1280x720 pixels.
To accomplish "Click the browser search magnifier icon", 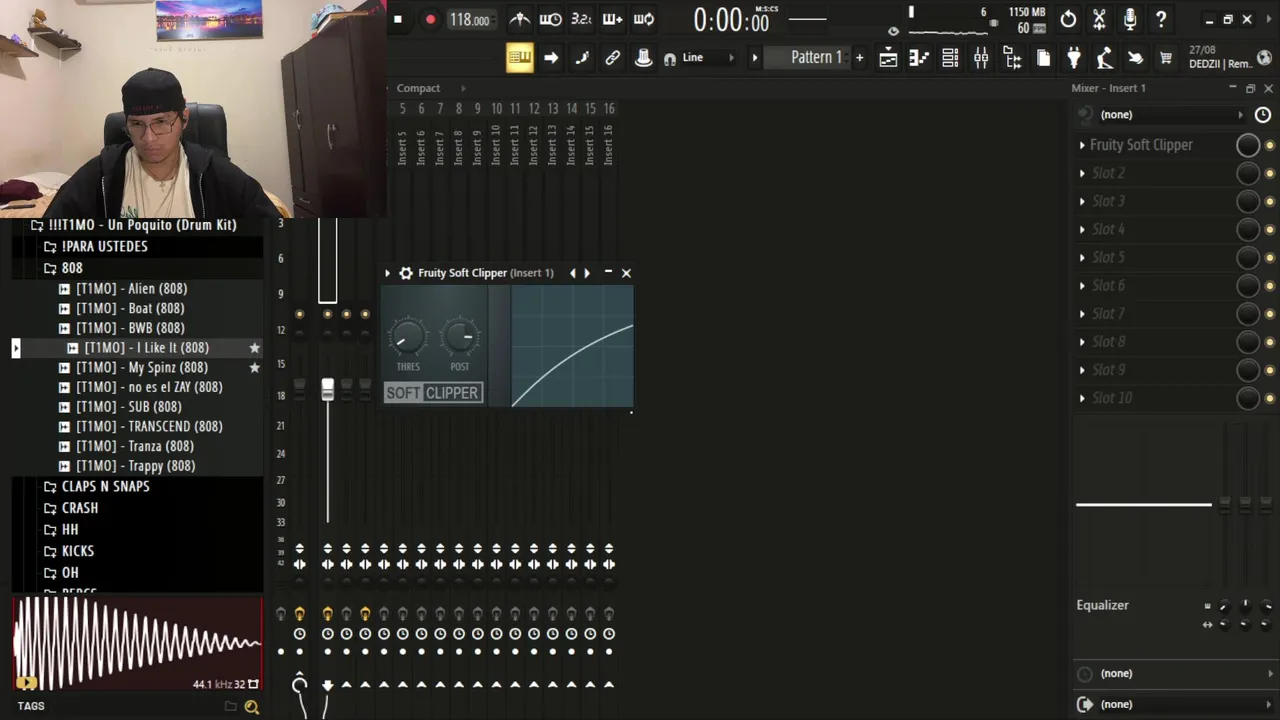I will (251, 707).
